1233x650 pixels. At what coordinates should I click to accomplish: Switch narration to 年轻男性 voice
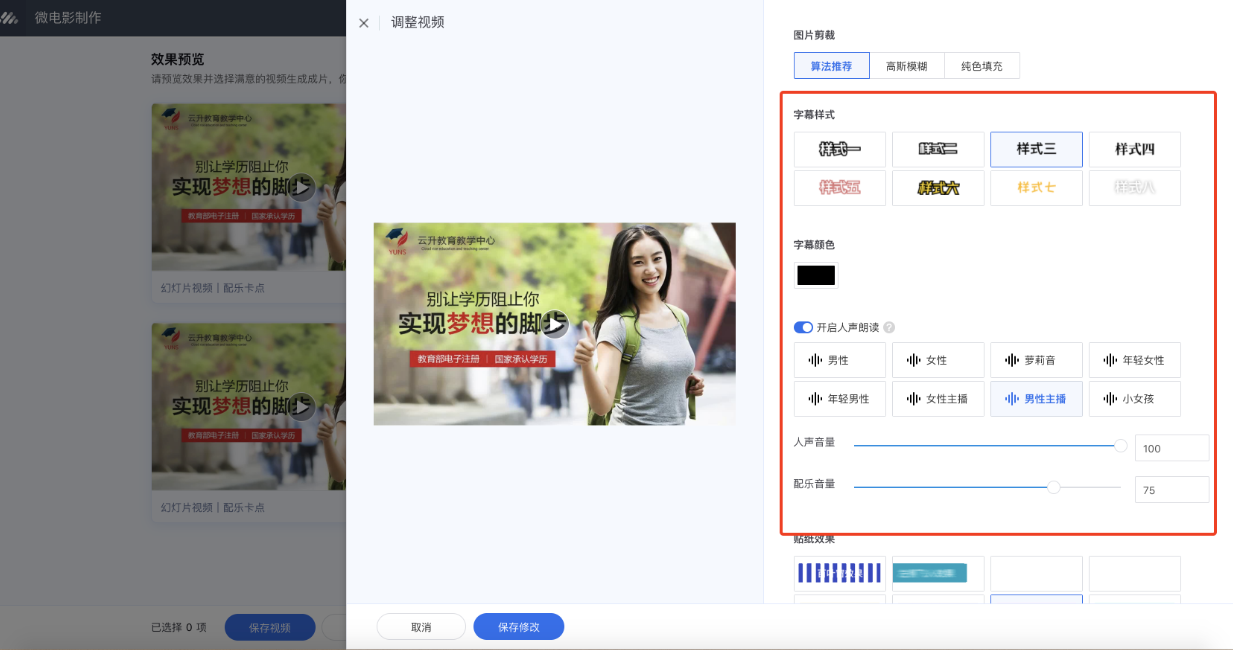pyautogui.click(x=839, y=398)
